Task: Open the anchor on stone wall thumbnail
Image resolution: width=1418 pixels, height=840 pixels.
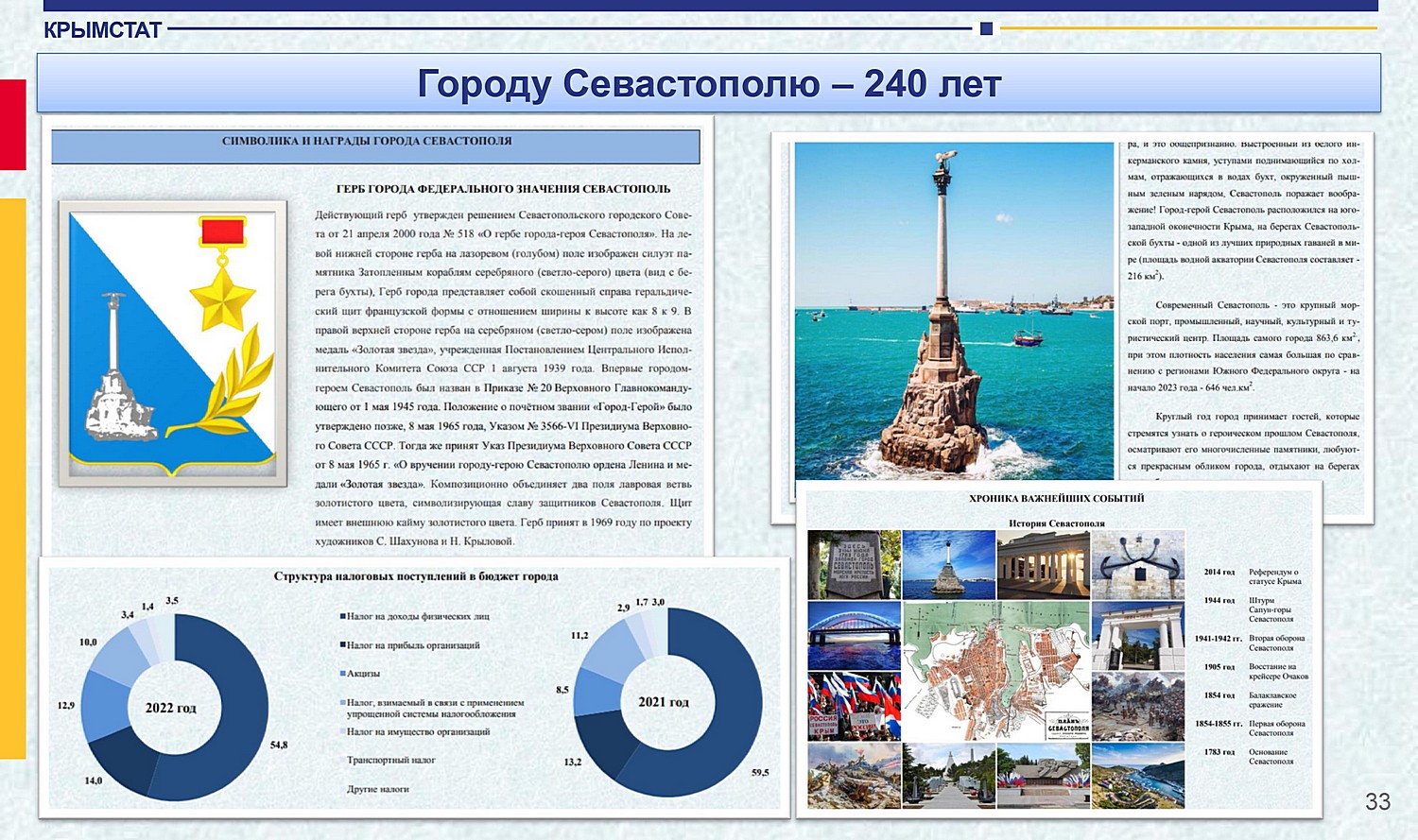Action: point(1138,565)
